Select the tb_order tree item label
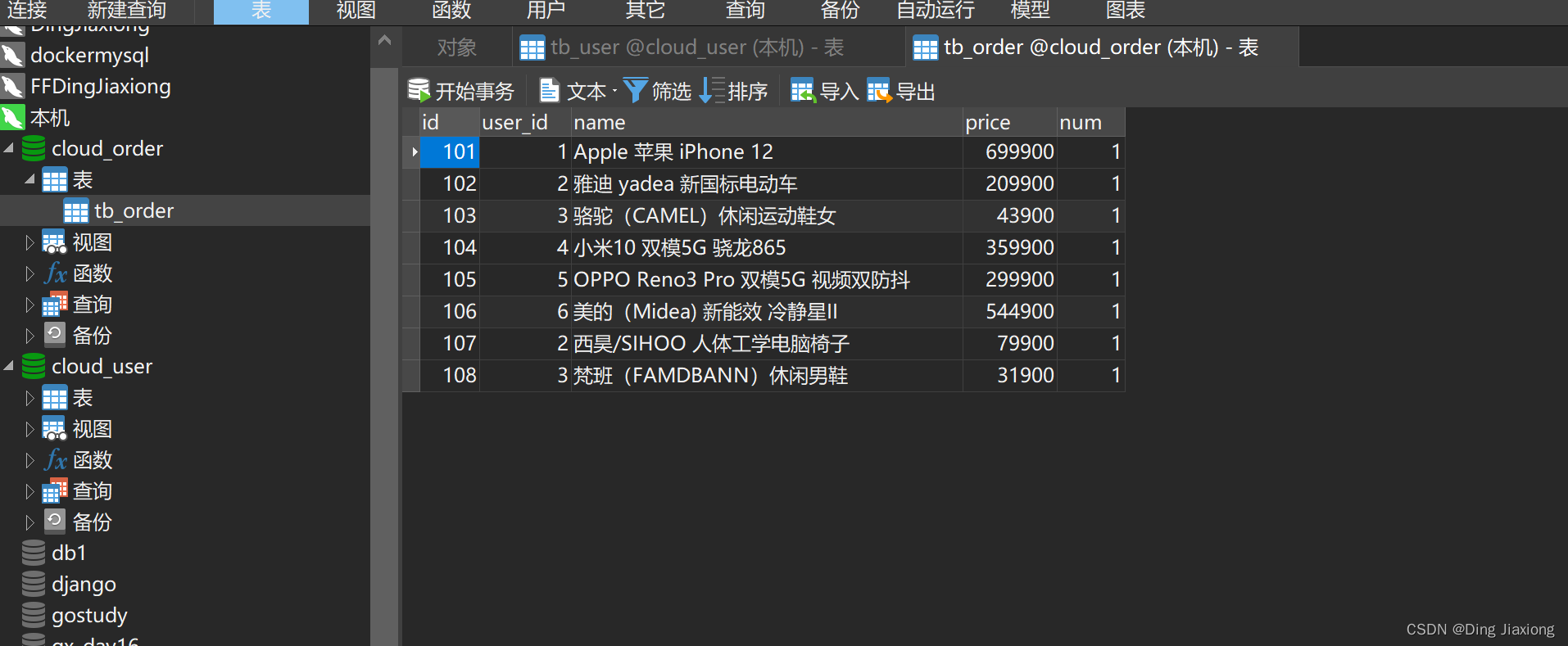Image resolution: width=1568 pixels, height=646 pixels. (134, 211)
